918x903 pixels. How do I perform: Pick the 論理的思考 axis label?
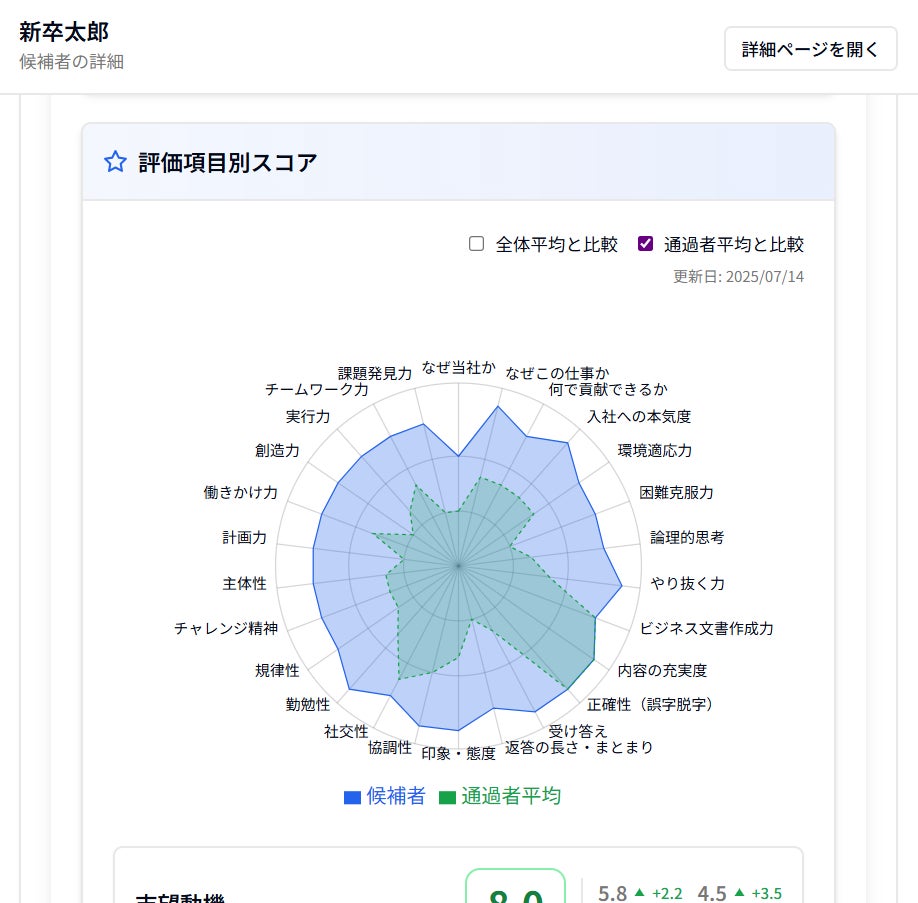pyautogui.click(x=687, y=538)
